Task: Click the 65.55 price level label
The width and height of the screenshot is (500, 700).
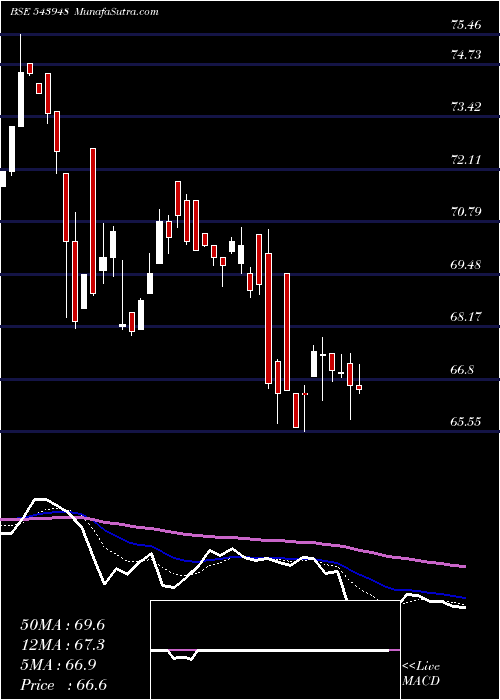Action: coord(466,421)
